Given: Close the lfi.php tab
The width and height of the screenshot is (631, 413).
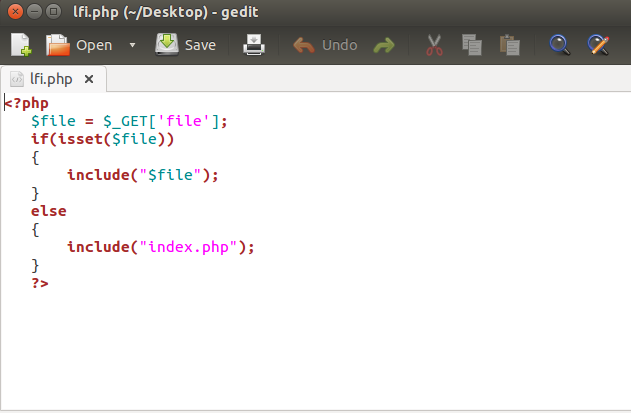Looking at the screenshot, I should [89, 79].
